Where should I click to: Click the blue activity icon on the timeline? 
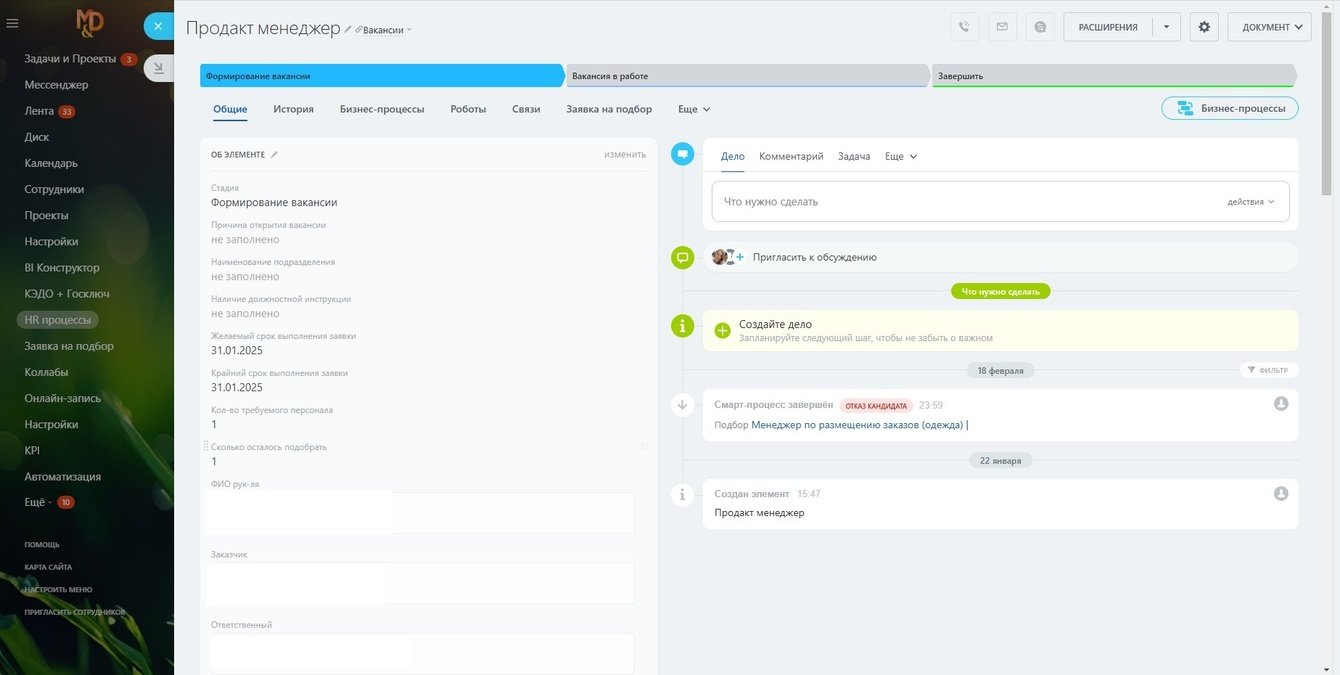click(683, 154)
